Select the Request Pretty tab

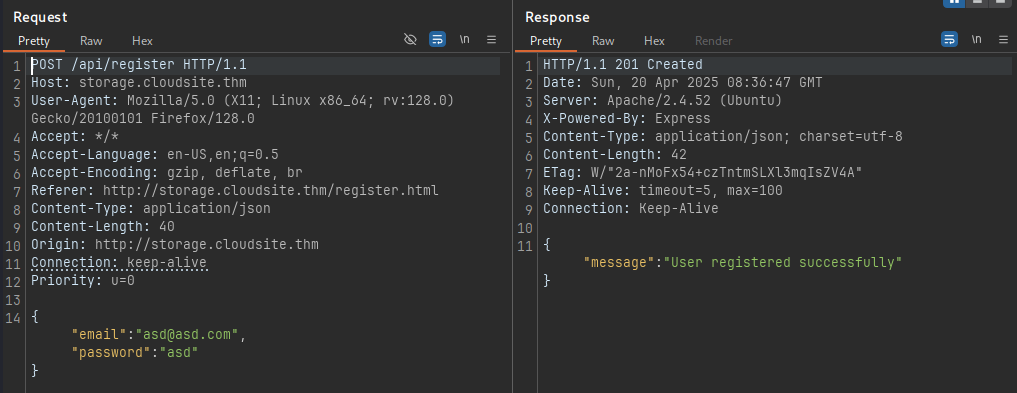point(34,41)
